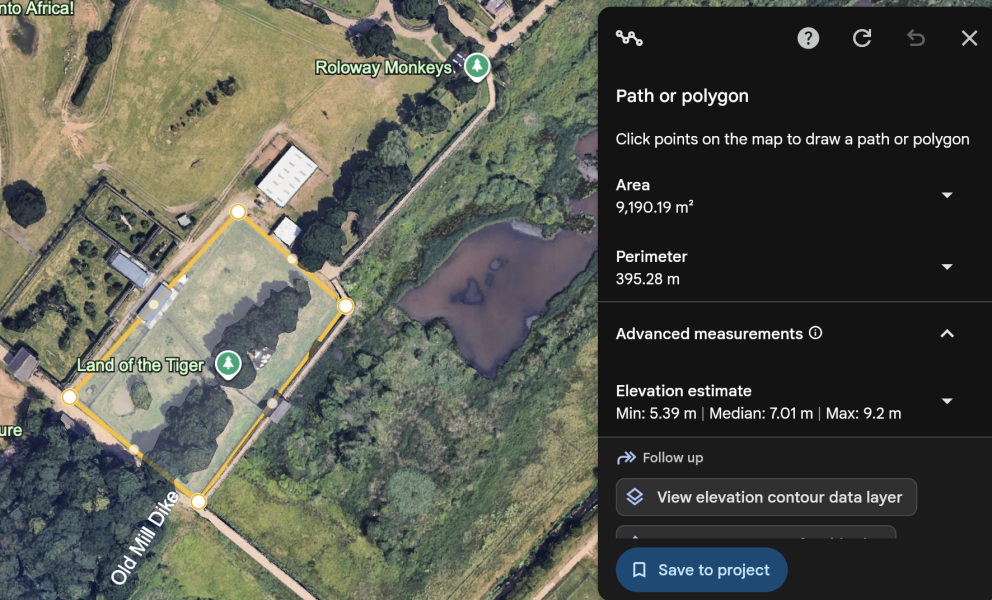Click the path or polygon tool icon

pyautogui.click(x=629, y=38)
